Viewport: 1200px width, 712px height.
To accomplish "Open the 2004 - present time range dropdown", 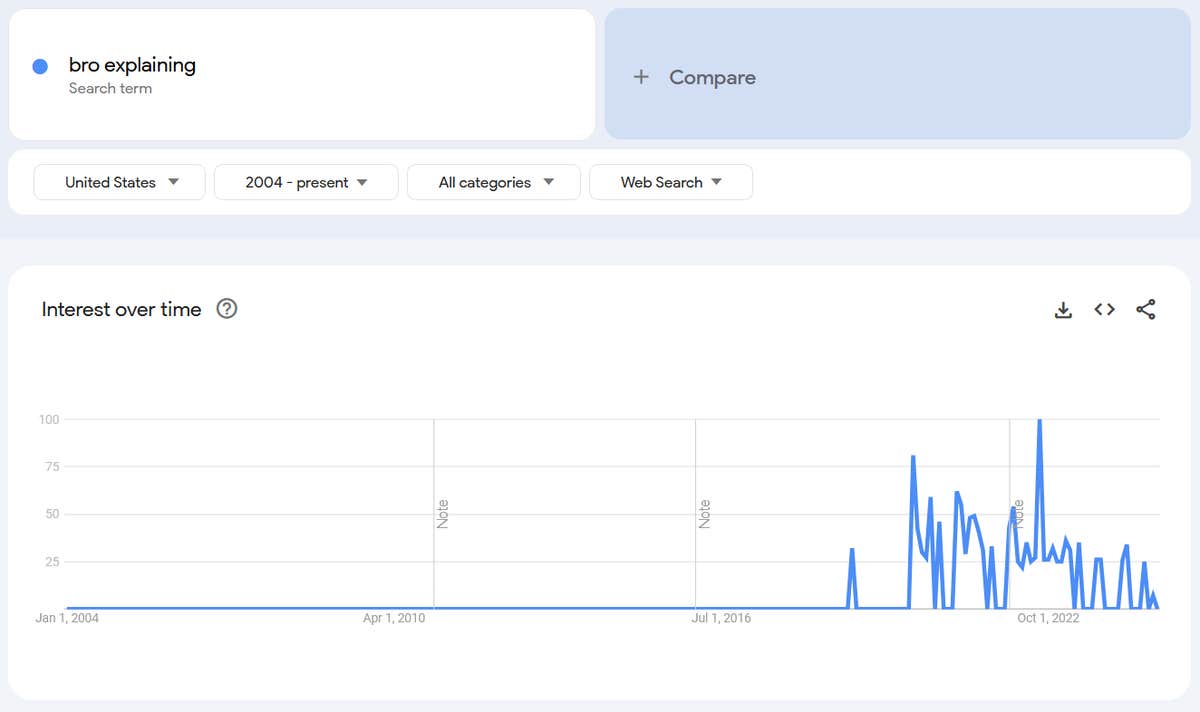I will click(x=306, y=182).
